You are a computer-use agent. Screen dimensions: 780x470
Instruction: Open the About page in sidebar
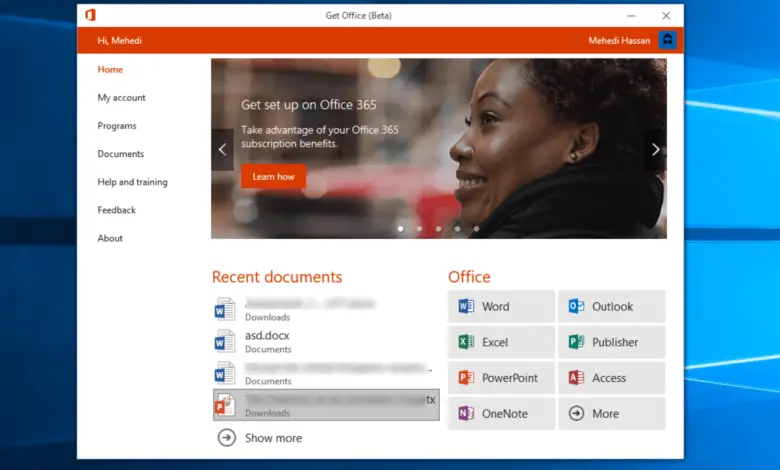[110, 238]
